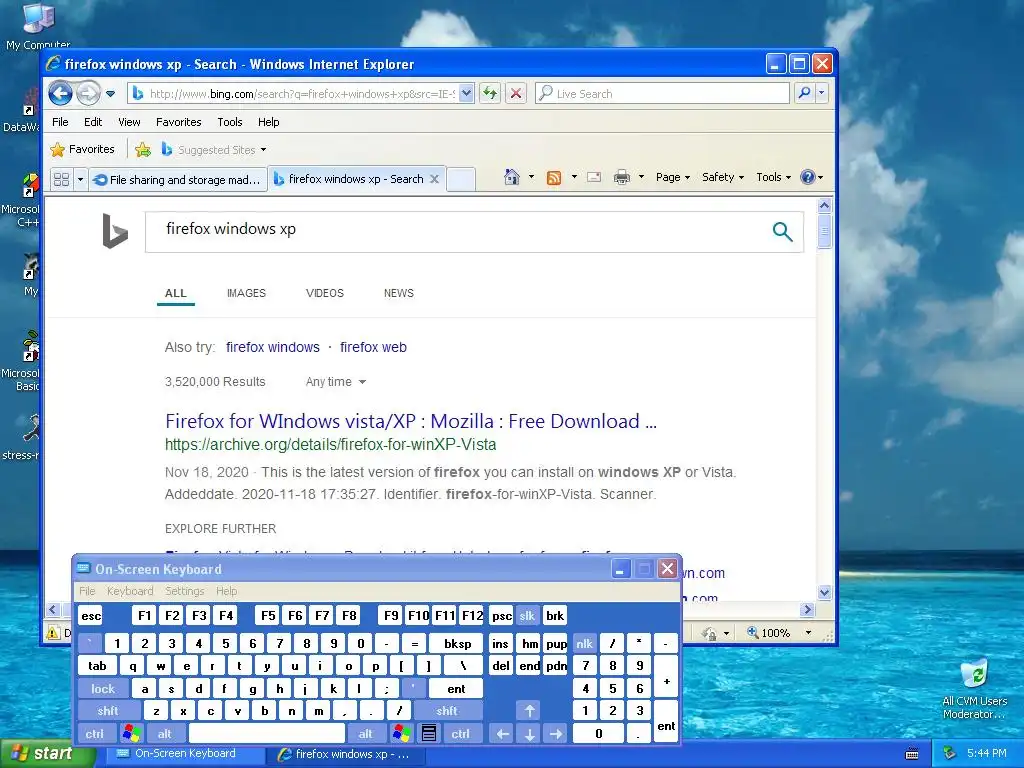Toggle the left alt key
The image size is (1024, 768).
click(165, 733)
